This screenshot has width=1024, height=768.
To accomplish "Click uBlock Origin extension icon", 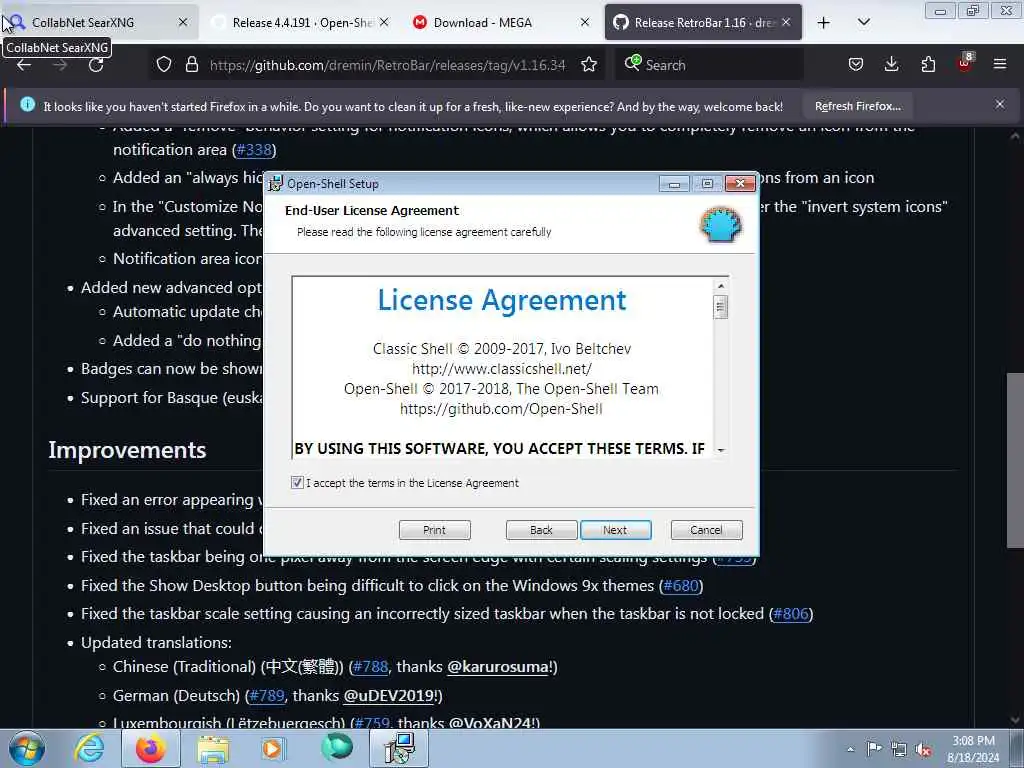I will coord(965,63).
